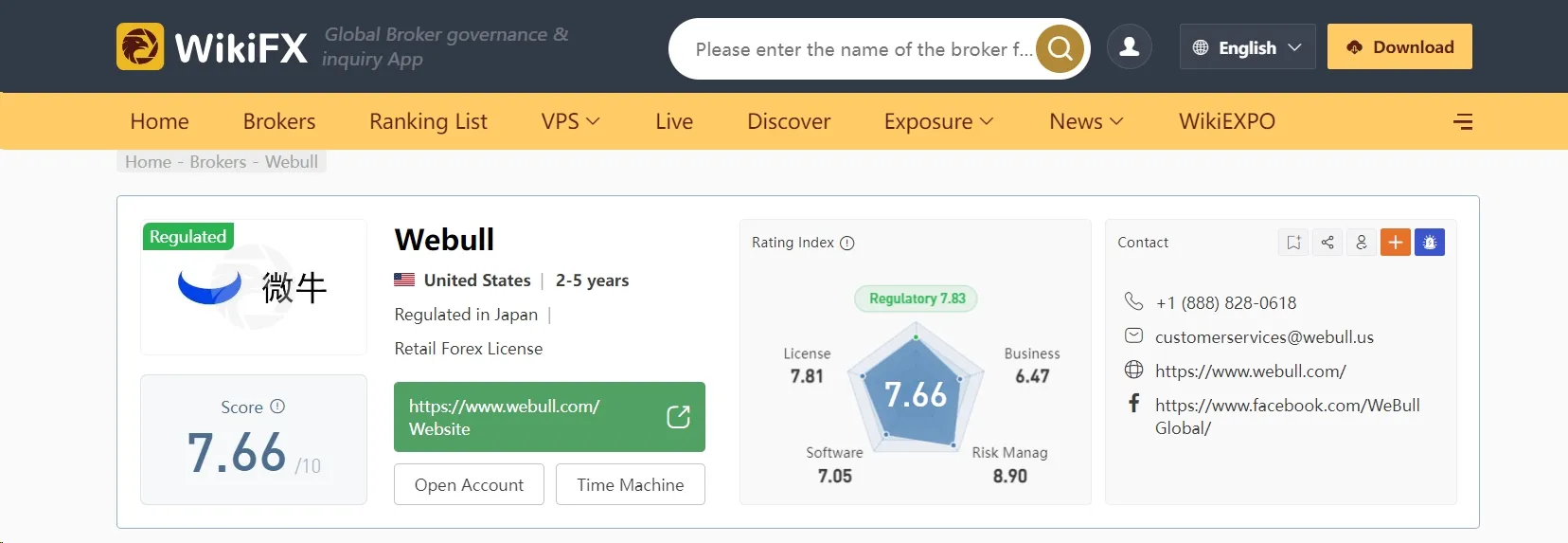Click the phone icon in Contact
Image resolution: width=1568 pixels, height=543 pixels.
tap(1133, 301)
